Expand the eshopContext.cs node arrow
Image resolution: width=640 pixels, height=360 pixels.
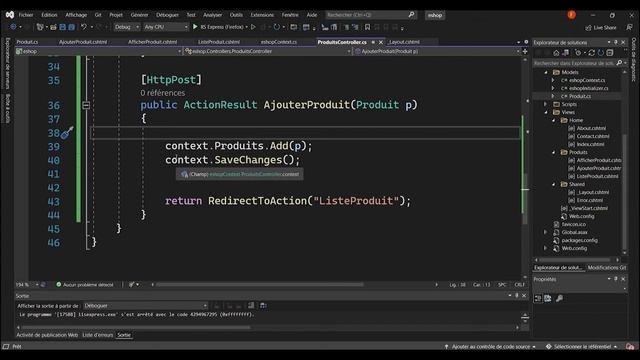pyautogui.click(x=553, y=80)
